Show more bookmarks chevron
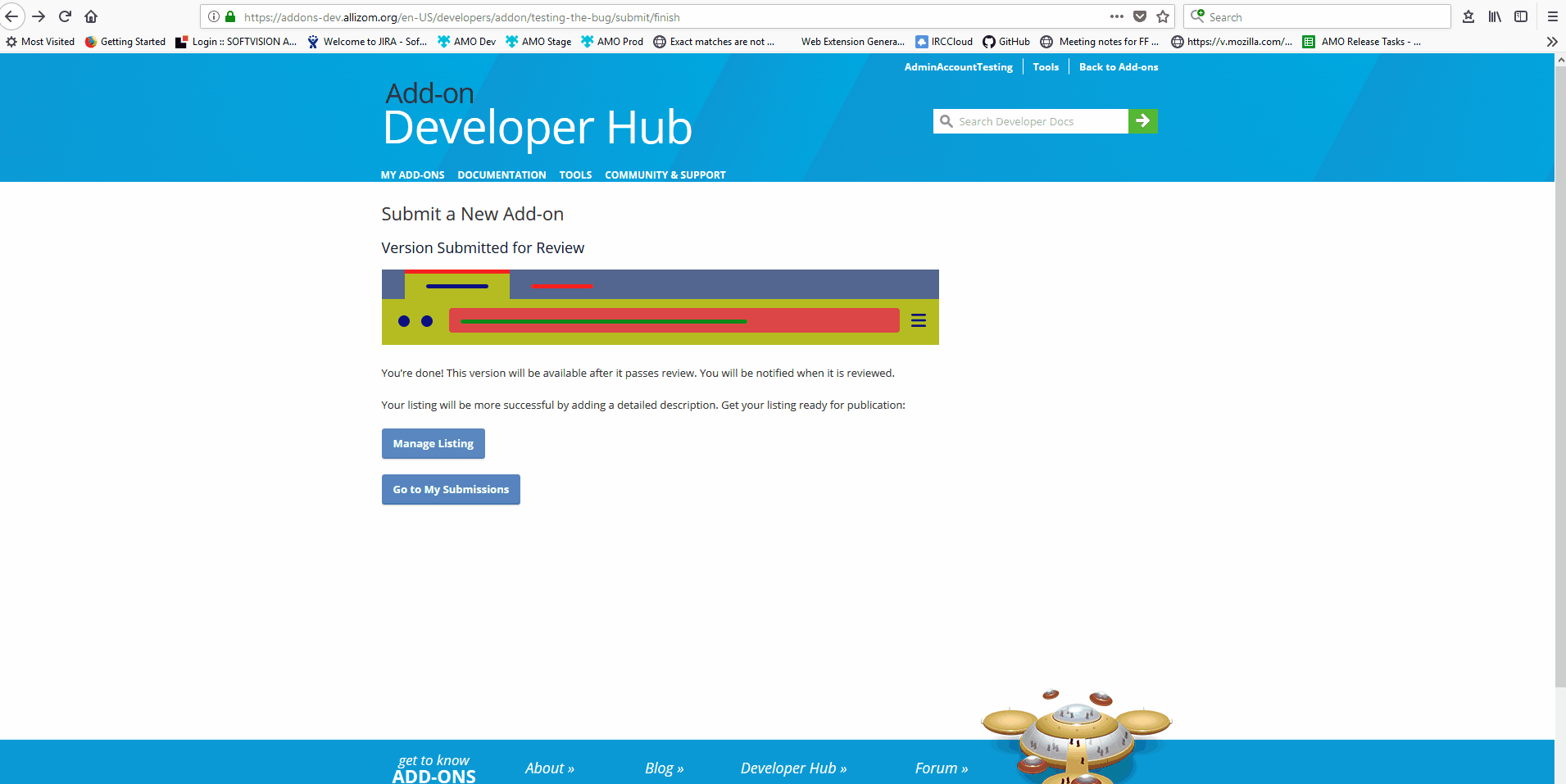 pos(1551,42)
